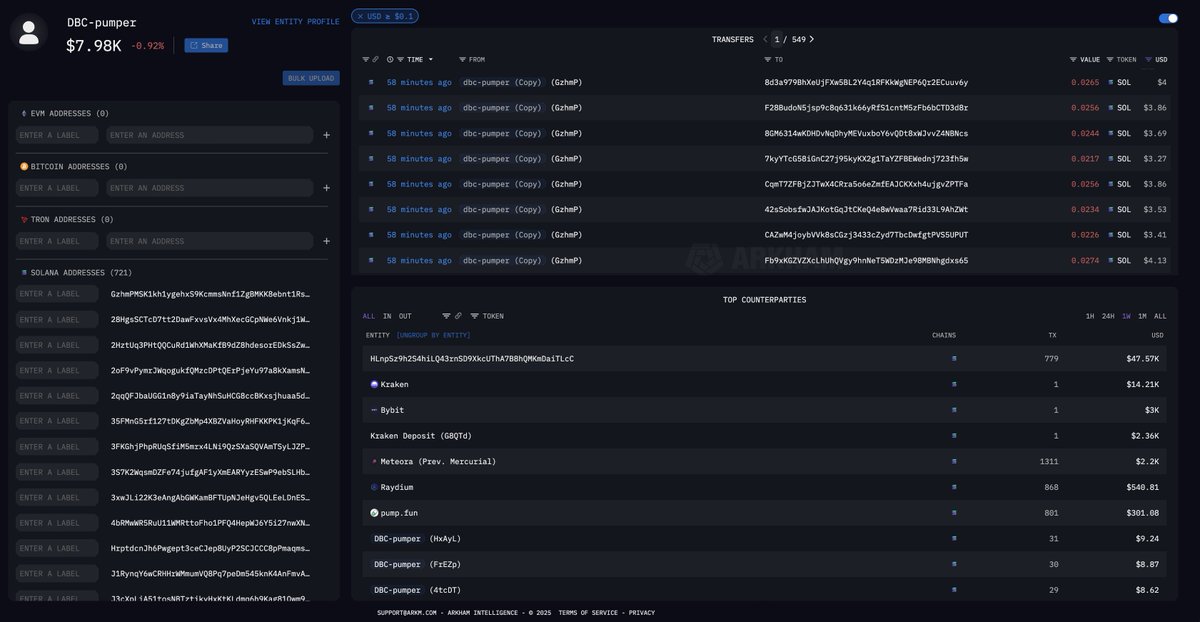The width and height of the screenshot is (1200, 622).
Task: Set counterparties timeframe to 1W
Action: 1126,316
